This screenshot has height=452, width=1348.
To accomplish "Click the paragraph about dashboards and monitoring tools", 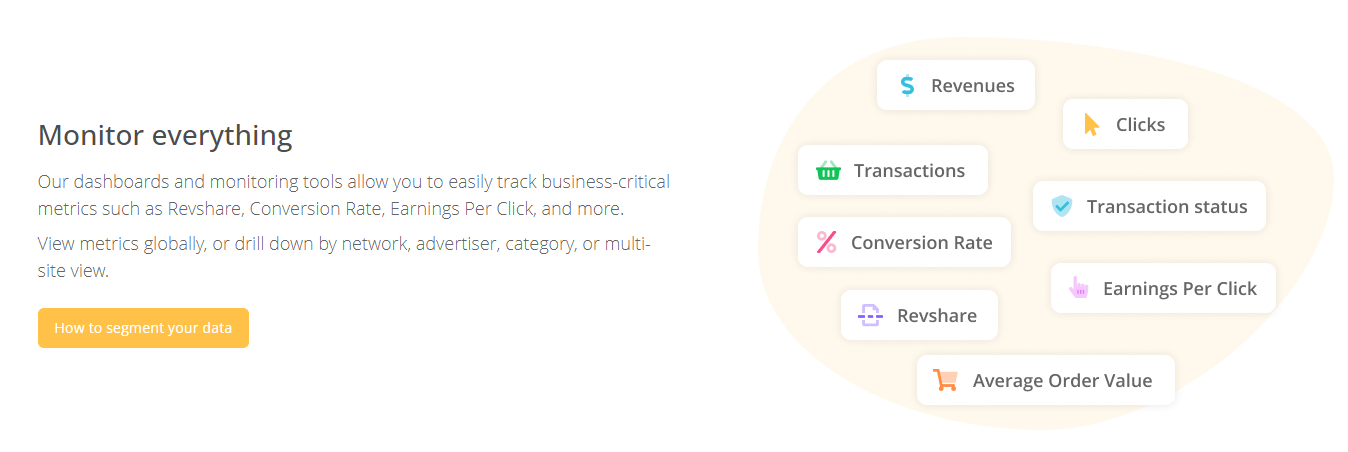I will click(x=354, y=196).
